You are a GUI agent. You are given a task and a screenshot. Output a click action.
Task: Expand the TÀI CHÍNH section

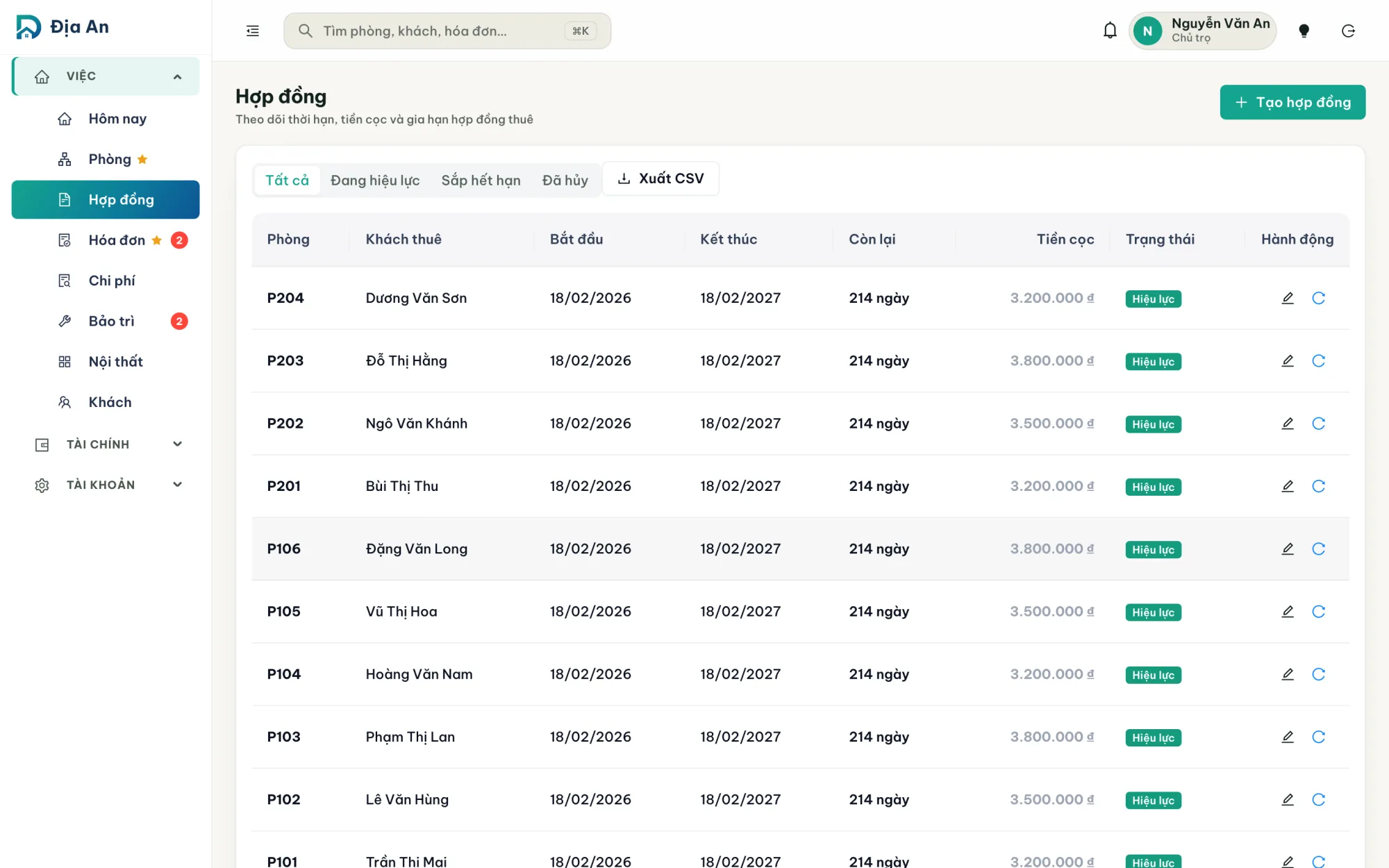pos(106,444)
